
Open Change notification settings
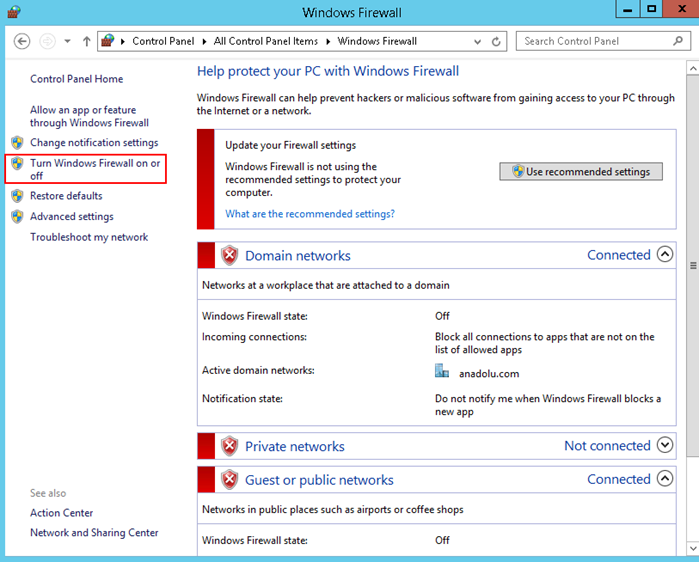[x=94, y=143]
